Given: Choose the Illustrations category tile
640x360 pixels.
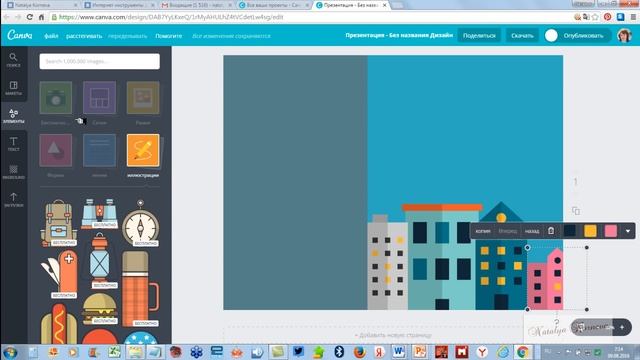Looking at the screenshot, I should coord(143,150).
